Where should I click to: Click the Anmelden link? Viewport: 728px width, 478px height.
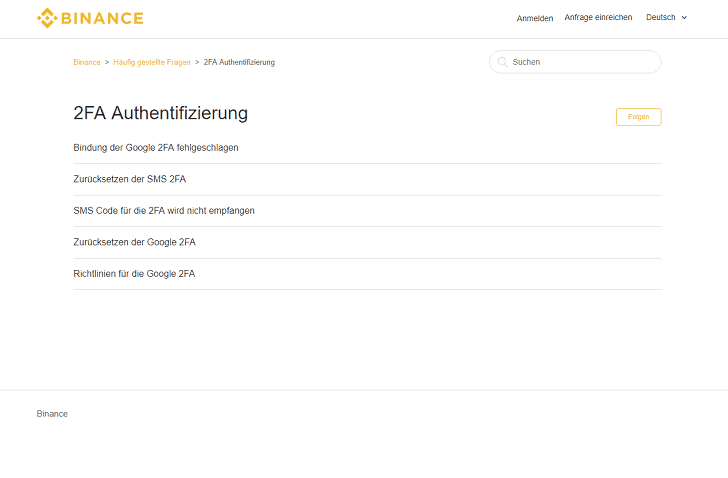(x=535, y=18)
